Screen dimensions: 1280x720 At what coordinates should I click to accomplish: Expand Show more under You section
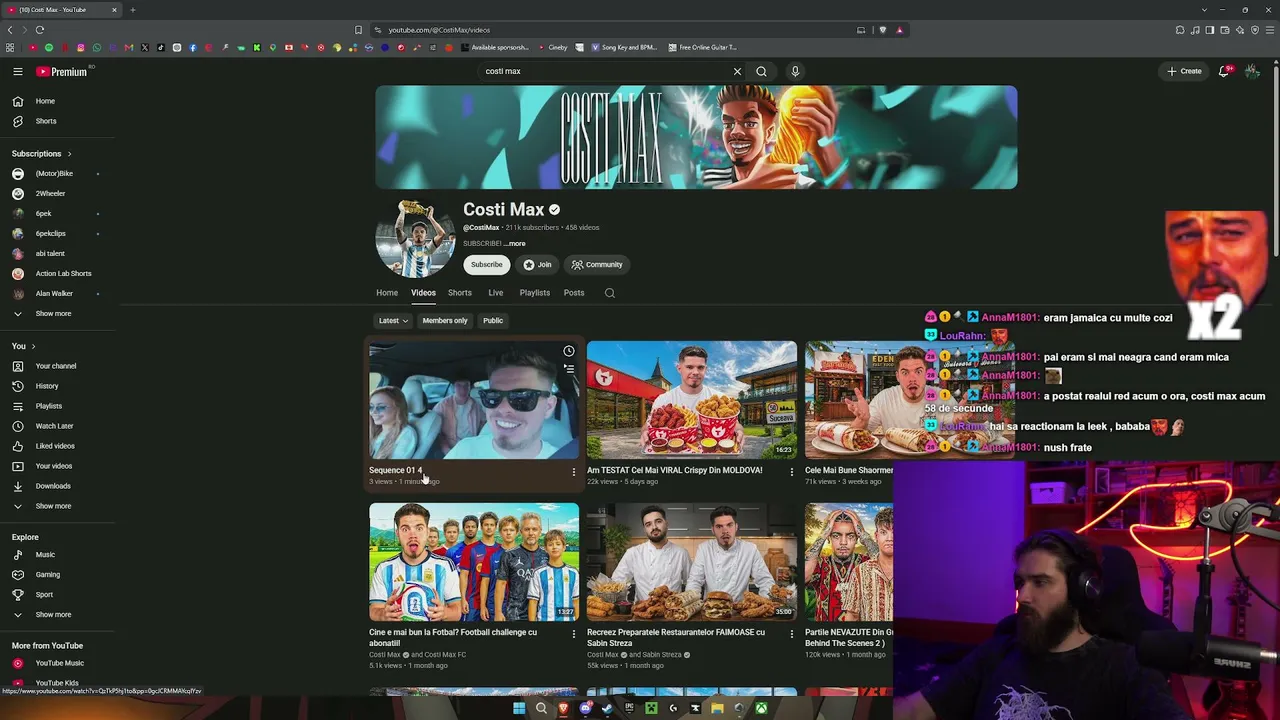click(53, 506)
